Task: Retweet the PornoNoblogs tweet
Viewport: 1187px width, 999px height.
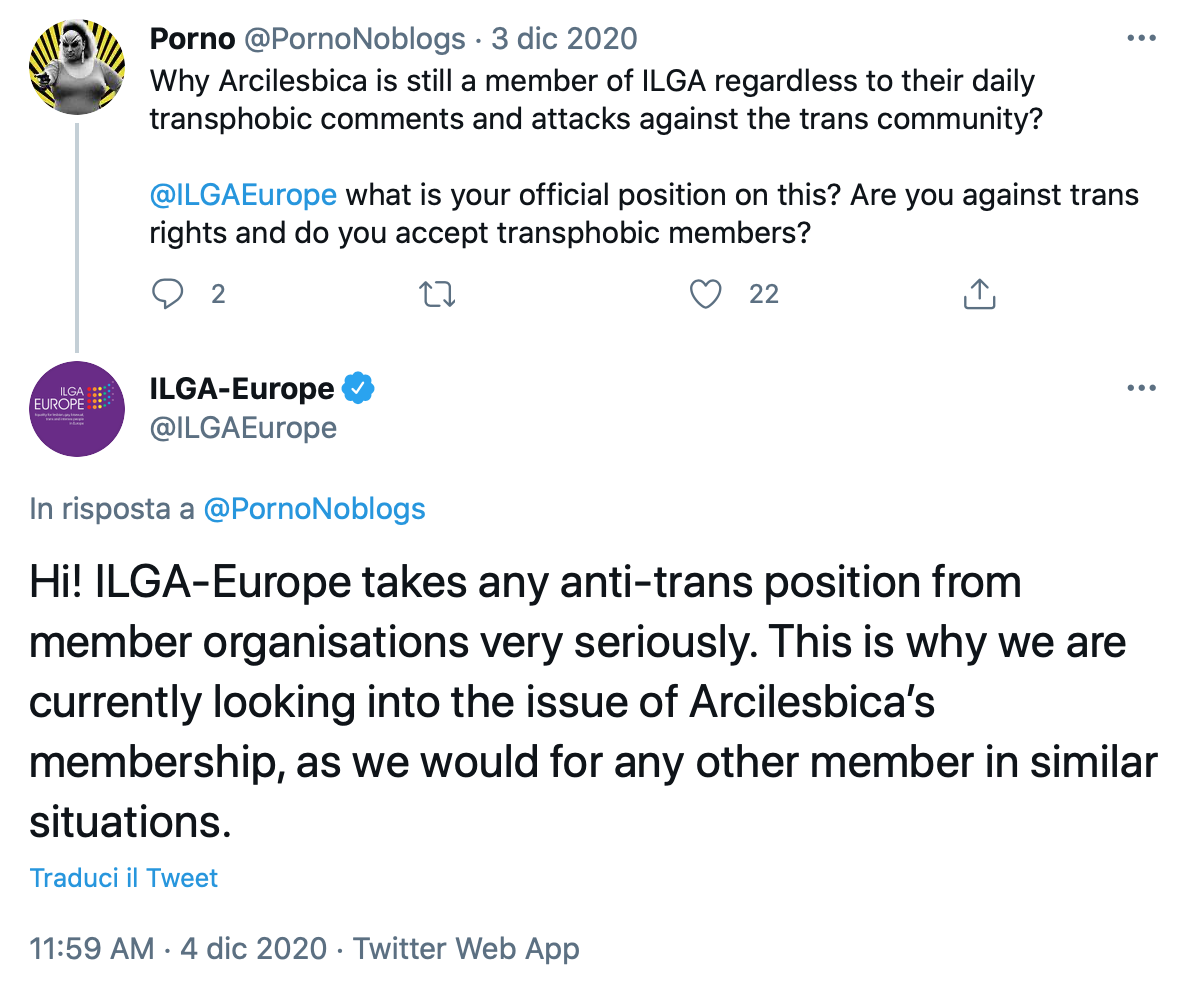Action: coord(437,294)
